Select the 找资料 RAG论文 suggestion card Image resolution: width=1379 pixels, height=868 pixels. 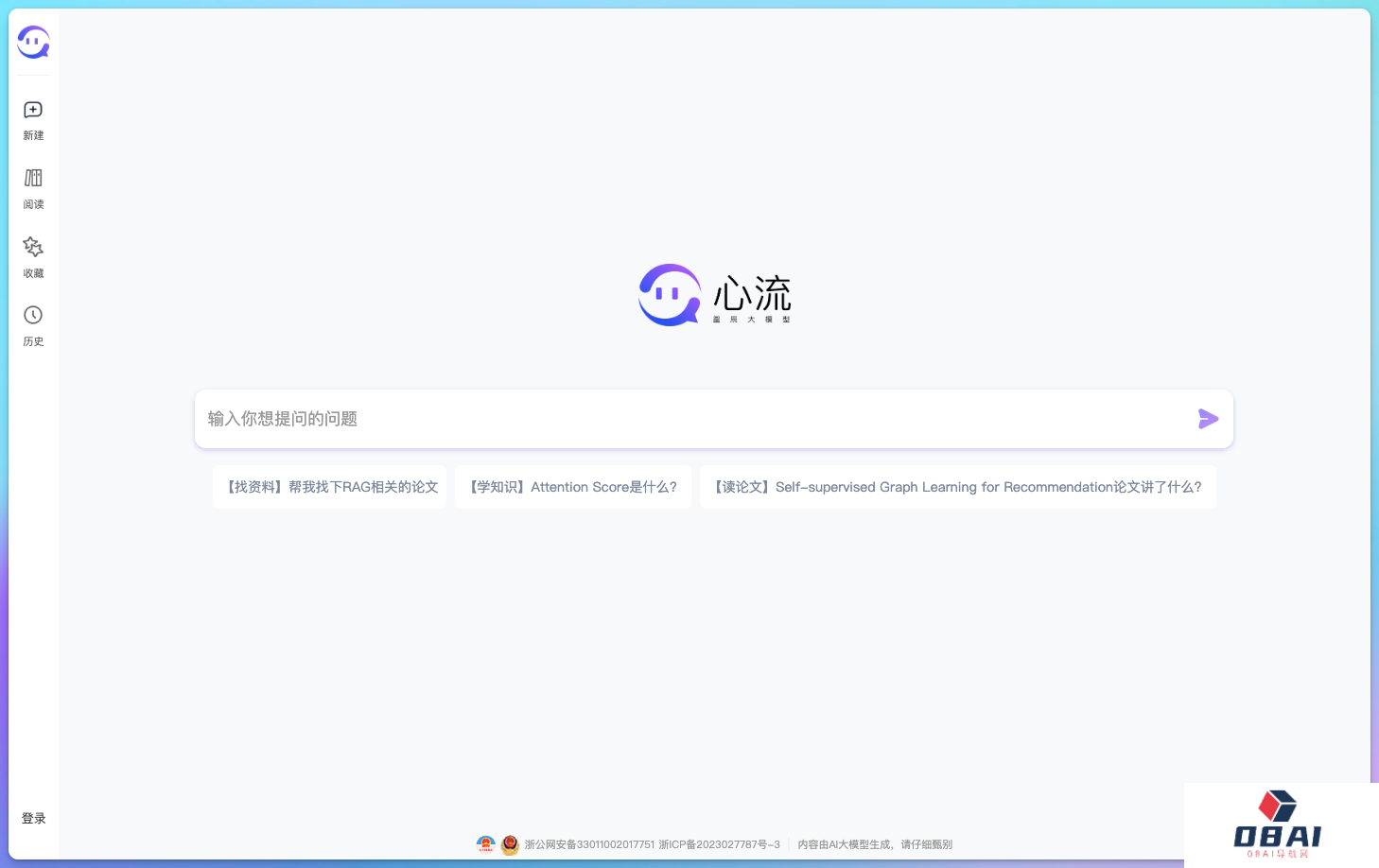click(x=329, y=486)
